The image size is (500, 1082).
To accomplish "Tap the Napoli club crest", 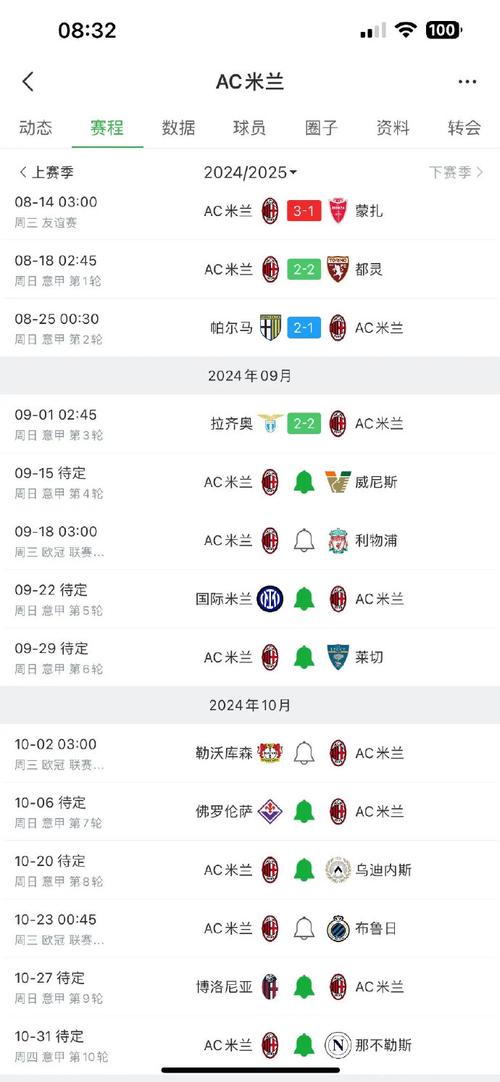I will (338, 1045).
